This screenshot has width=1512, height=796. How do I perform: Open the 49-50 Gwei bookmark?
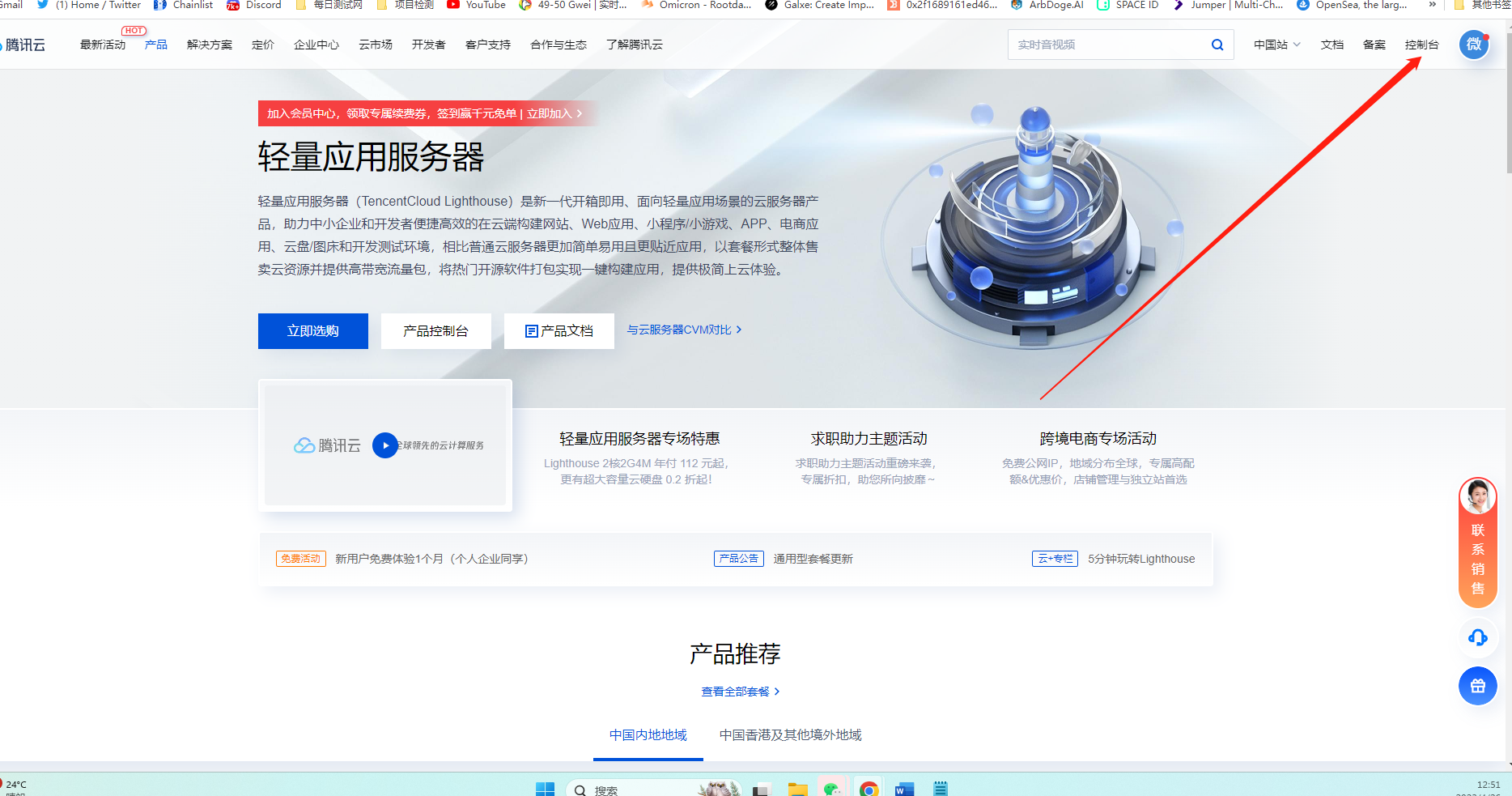pos(573,5)
